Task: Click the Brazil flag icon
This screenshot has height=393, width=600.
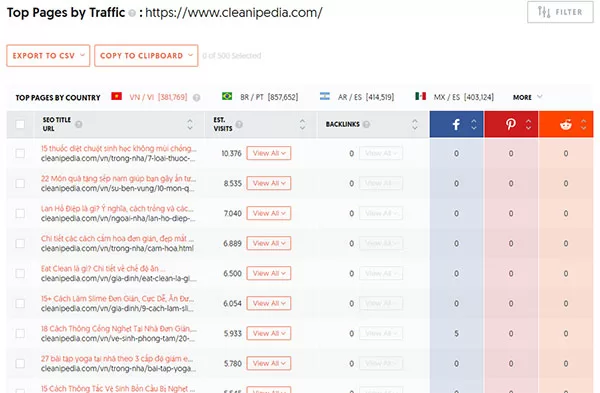Action: pyautogui.click(x=227, y=96)
